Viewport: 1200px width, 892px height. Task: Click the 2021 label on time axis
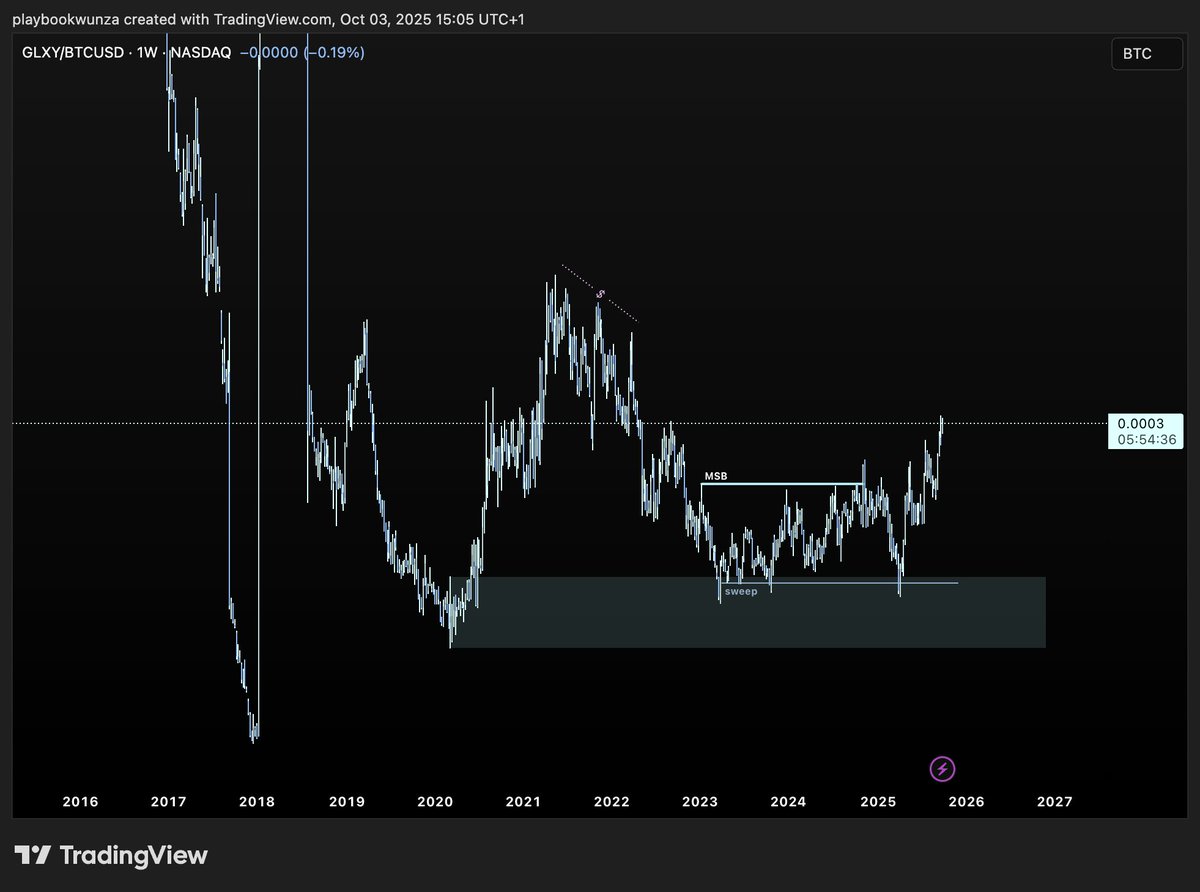[x=523, y=801]
